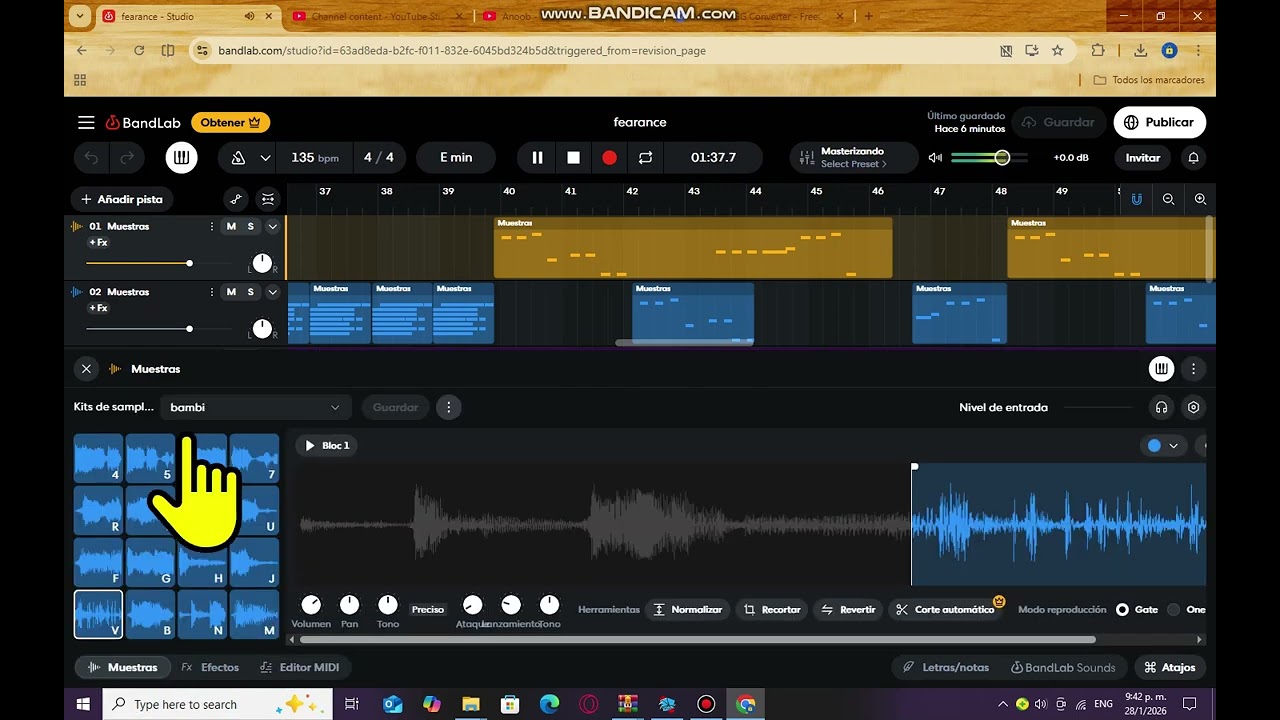Screen dimensions: 1280x720
Task: Switch to the Editor MIDI tab
Action: pos(300,667)
